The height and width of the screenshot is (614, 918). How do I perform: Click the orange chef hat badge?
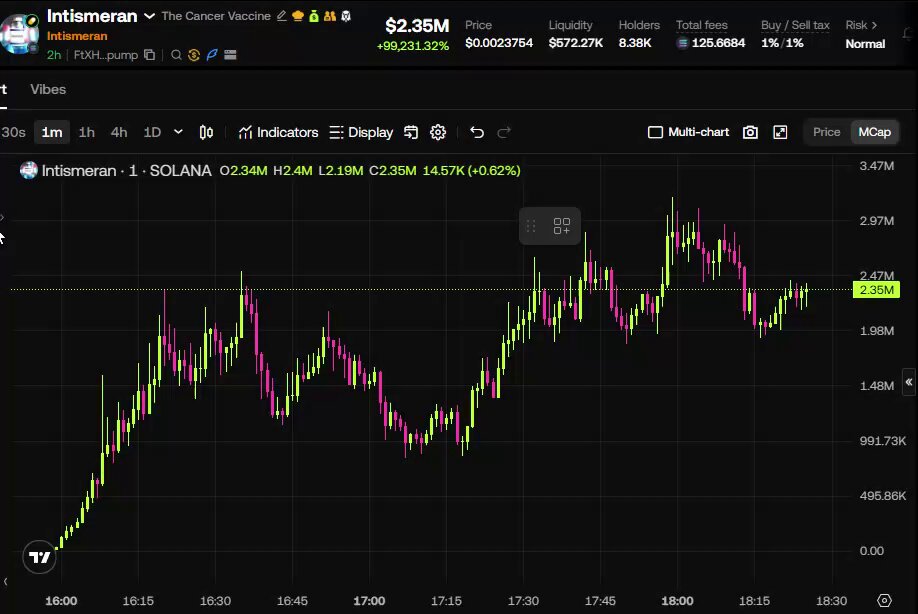[297, 16]
